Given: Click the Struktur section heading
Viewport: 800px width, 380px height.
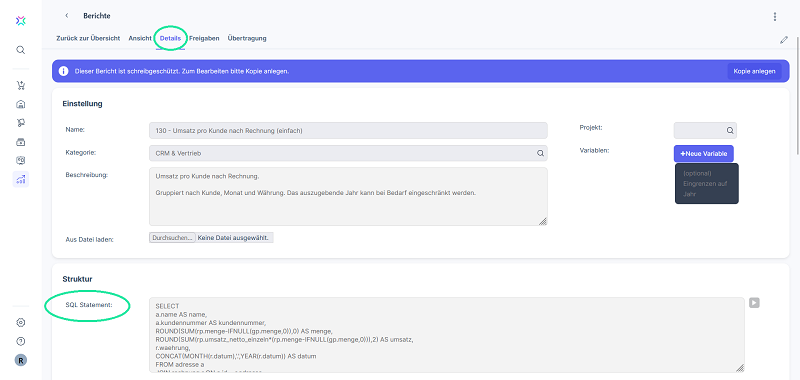Looking at the screenshot, I should 77,279.
